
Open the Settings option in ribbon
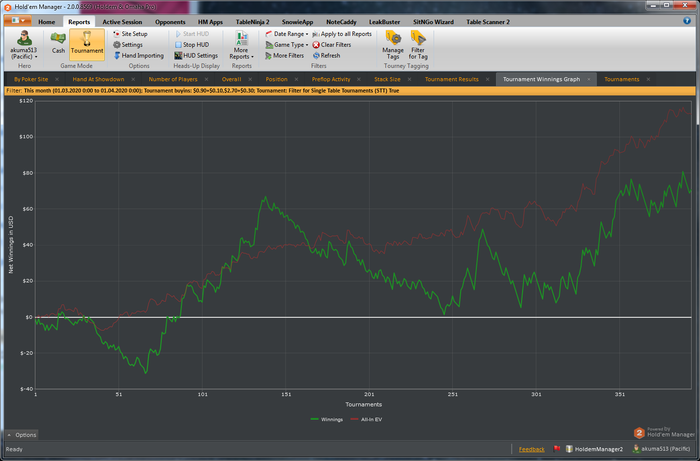(128, 45)
